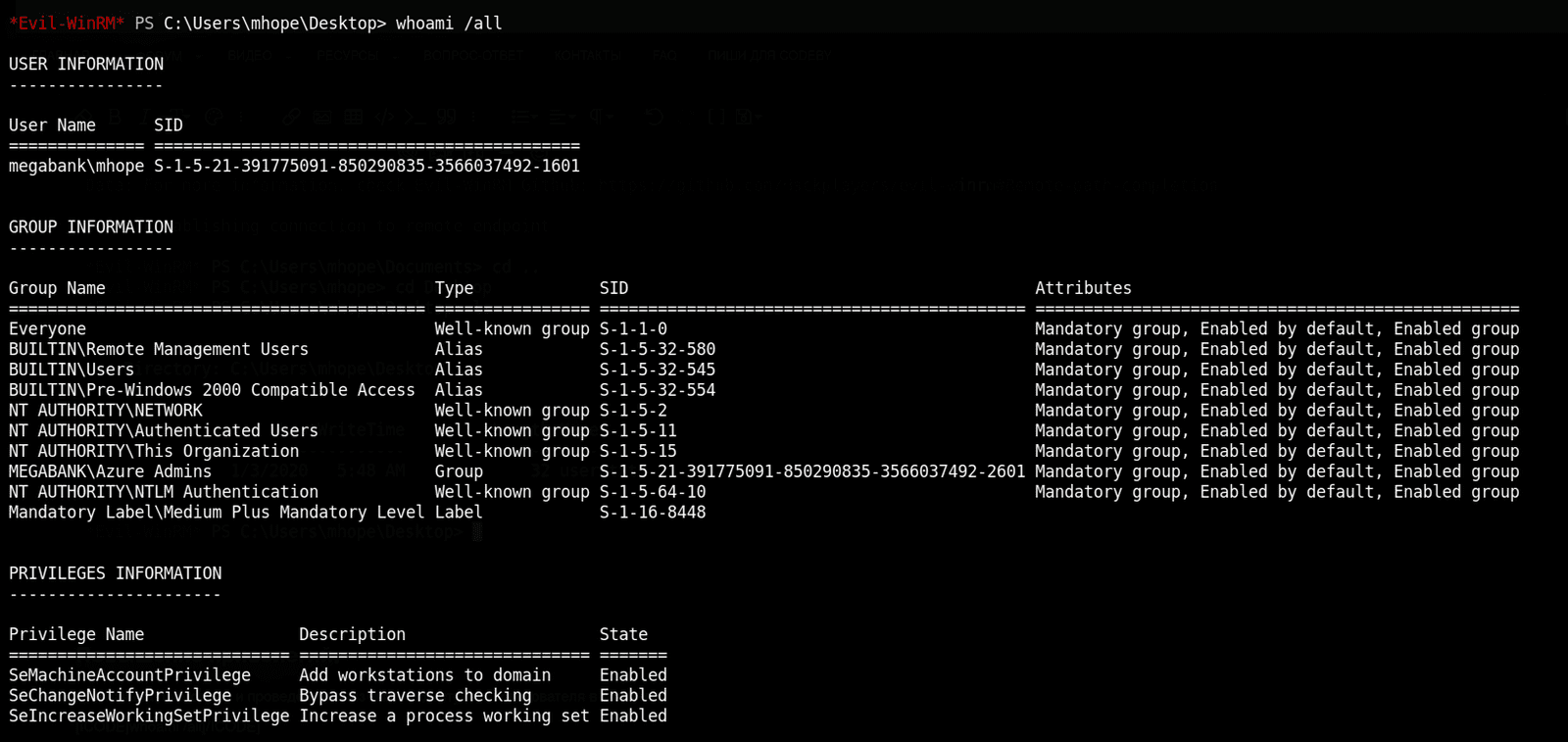This screenshot has height=742, width=1568.
Task: Select the SID 'S-1-5-11'
Action: tap(638, 430)
